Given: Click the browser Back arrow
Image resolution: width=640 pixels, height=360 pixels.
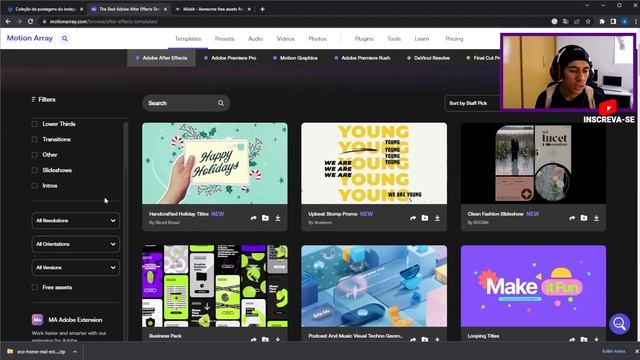Looking at the screenshot, I should (8, 21).
